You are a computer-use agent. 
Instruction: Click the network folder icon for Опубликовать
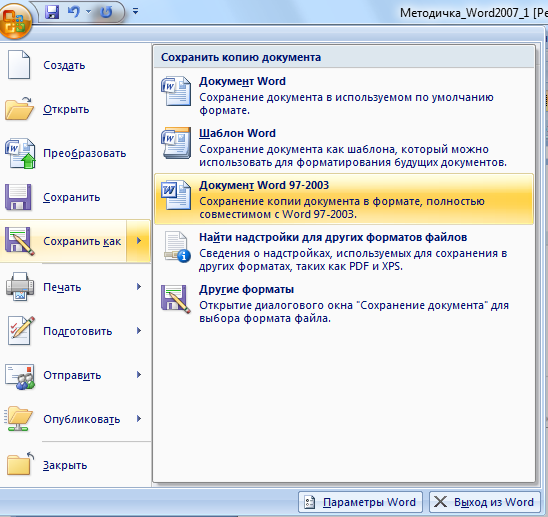19,419
